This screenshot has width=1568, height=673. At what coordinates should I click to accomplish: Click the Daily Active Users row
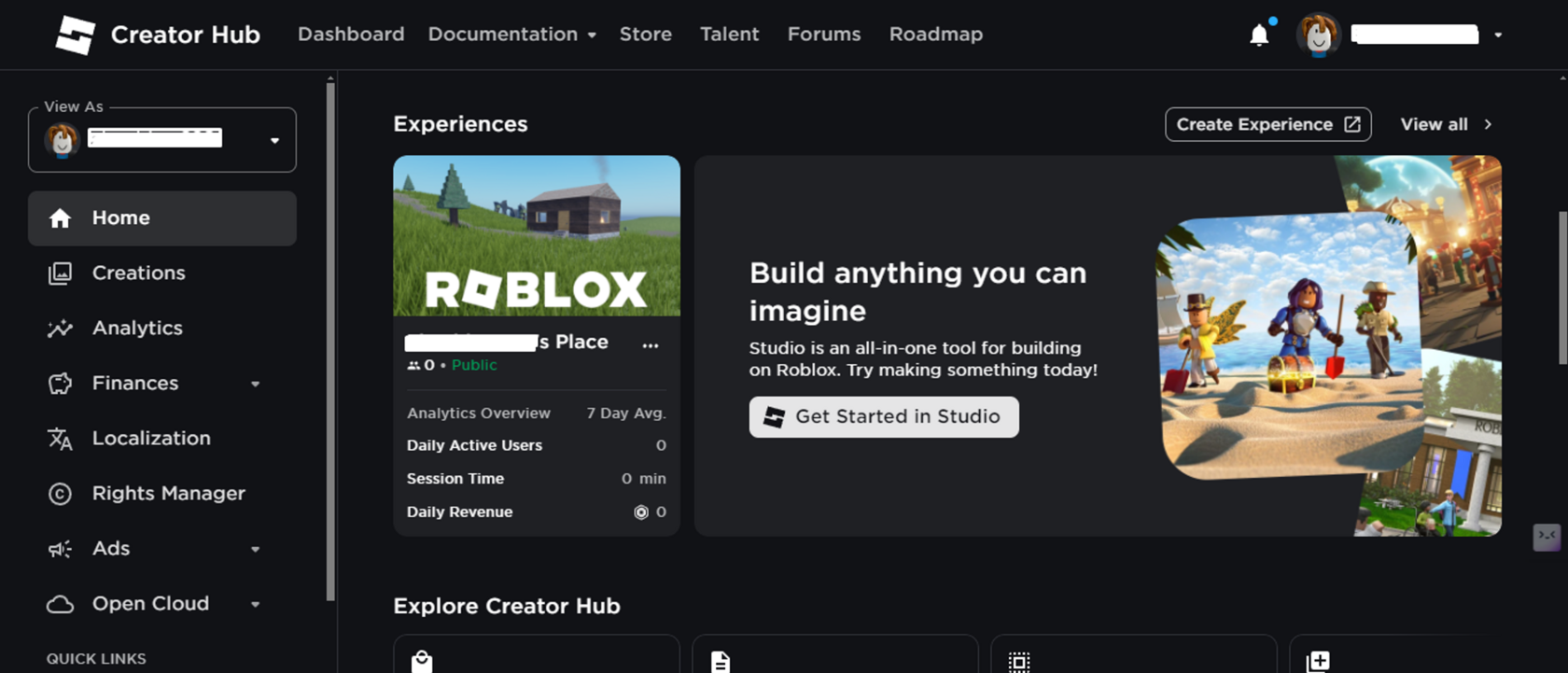click(537, 446)
